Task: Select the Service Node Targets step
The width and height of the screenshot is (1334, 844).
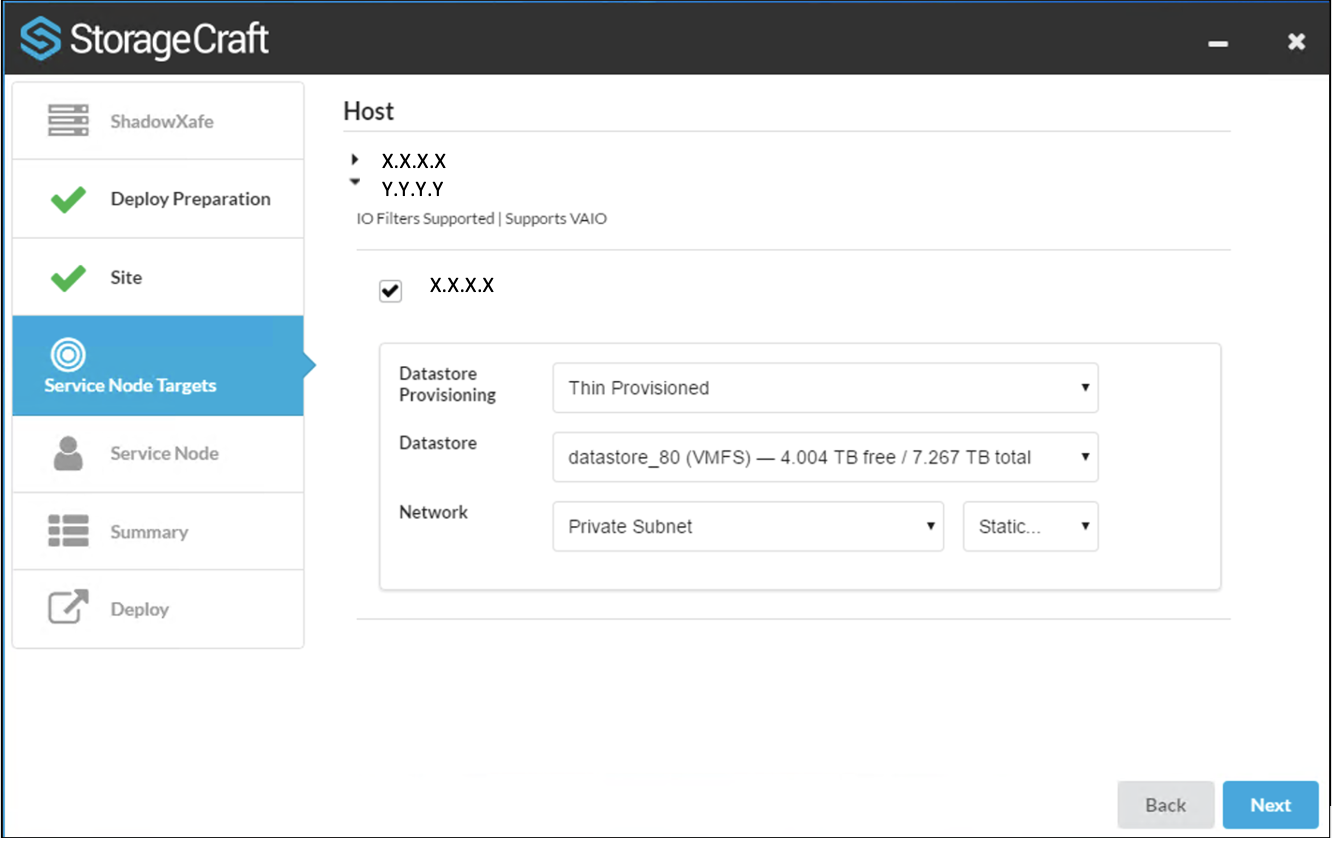Action: pos(158,366)
